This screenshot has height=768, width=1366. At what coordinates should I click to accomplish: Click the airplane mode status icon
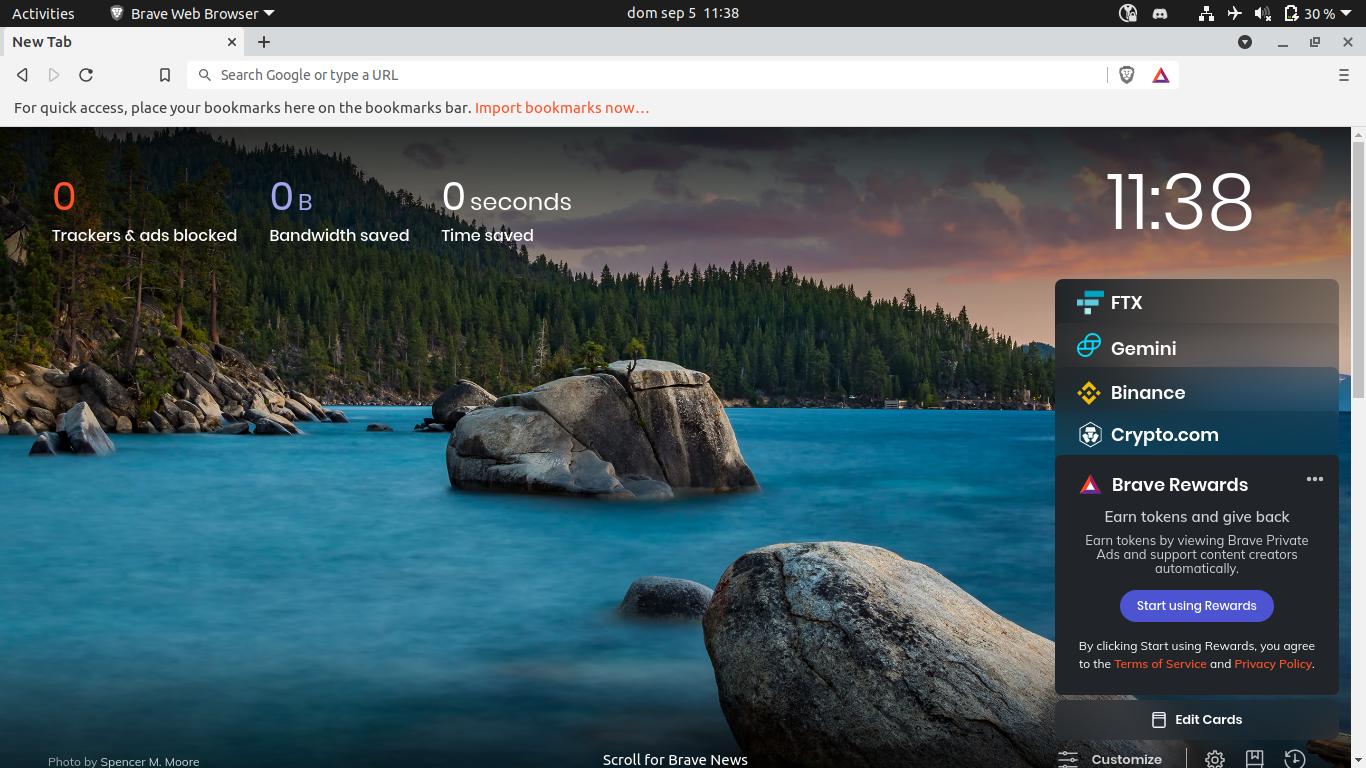pyautogui.click(x=1234, y=13)
